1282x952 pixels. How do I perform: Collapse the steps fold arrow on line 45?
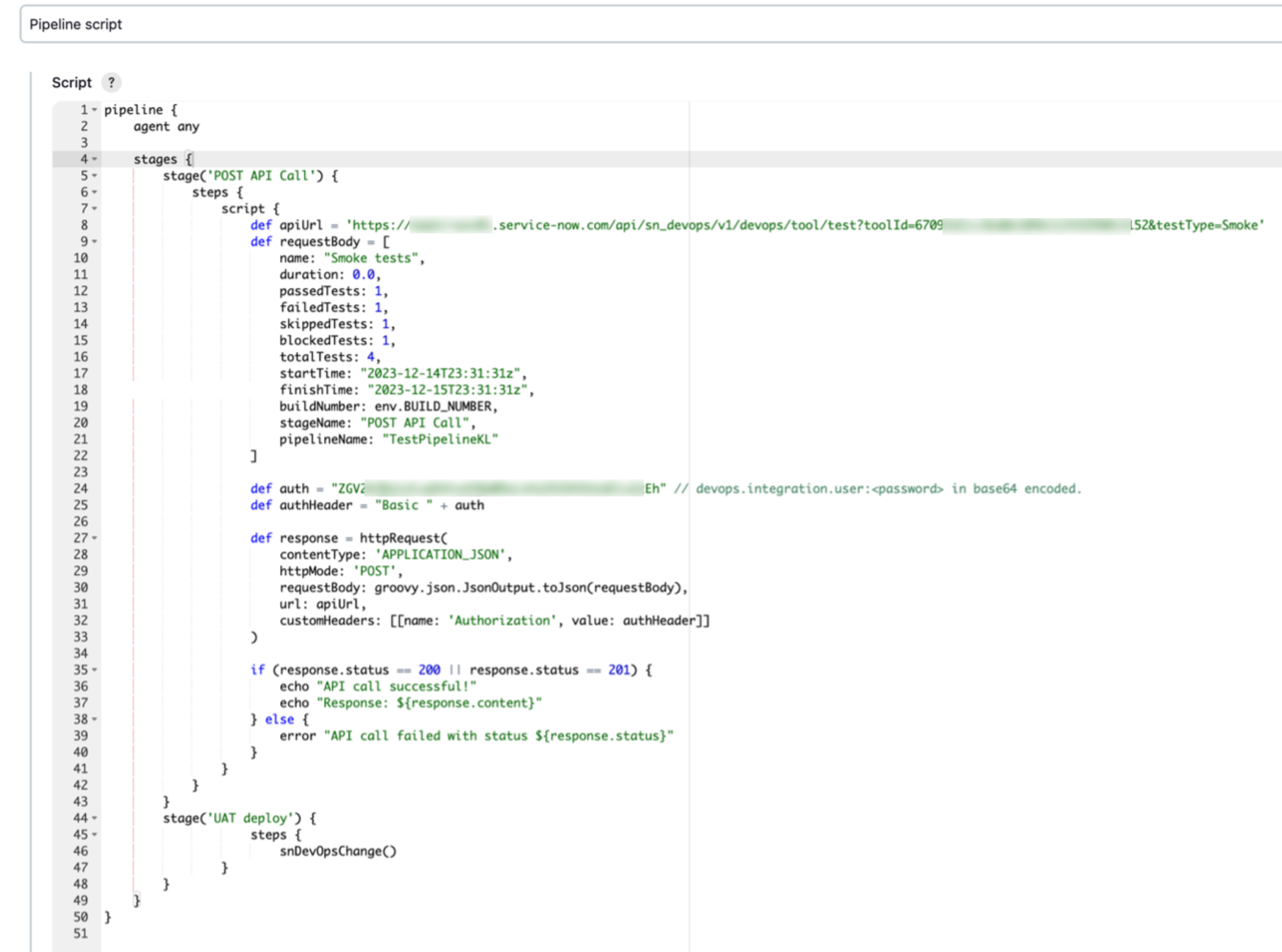(94, 835)
